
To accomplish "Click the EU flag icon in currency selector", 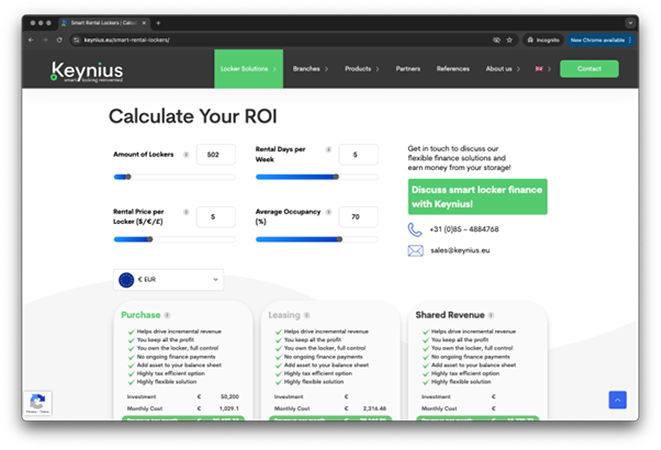I will (x=126, y=280).
